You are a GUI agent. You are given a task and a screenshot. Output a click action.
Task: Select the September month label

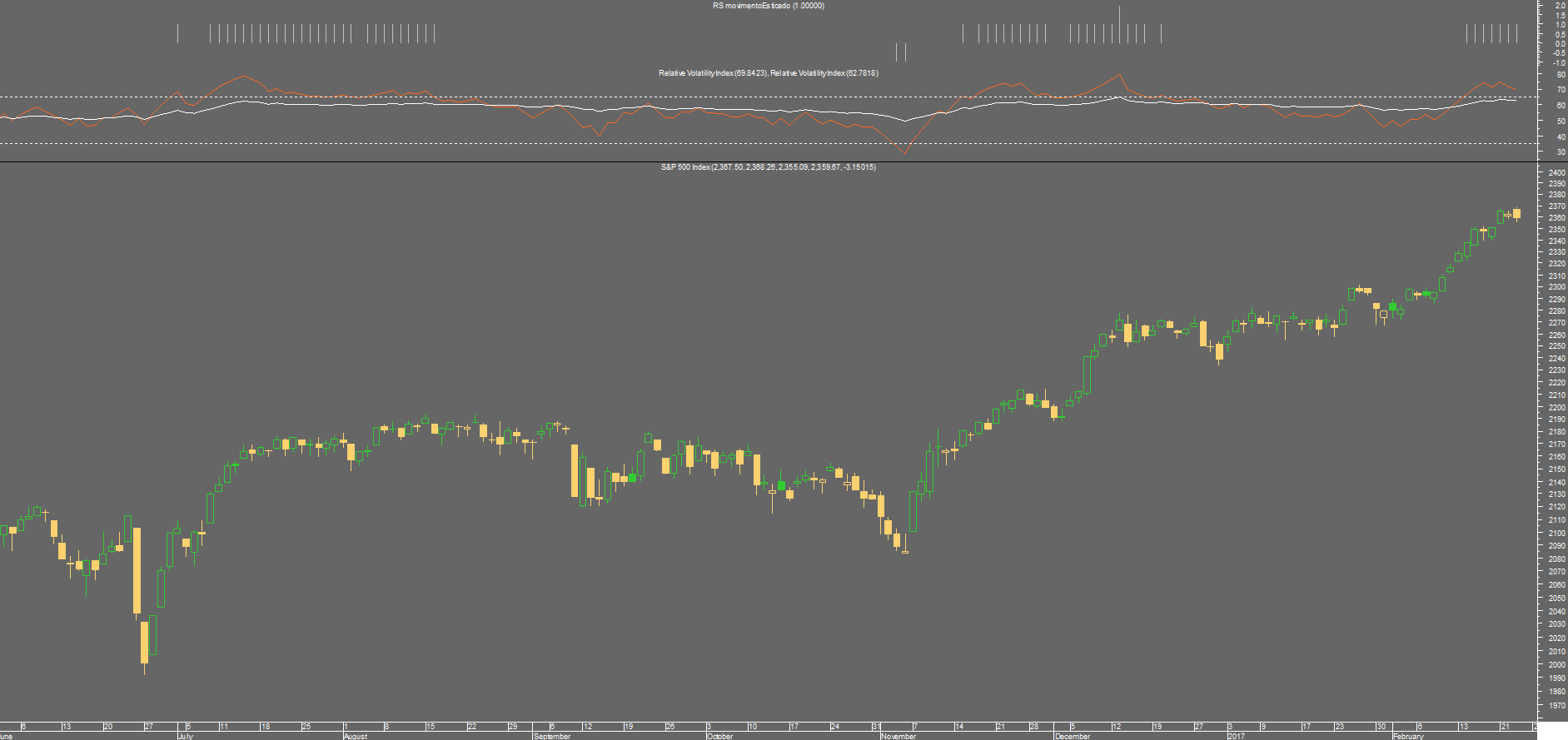pos(552,736)
